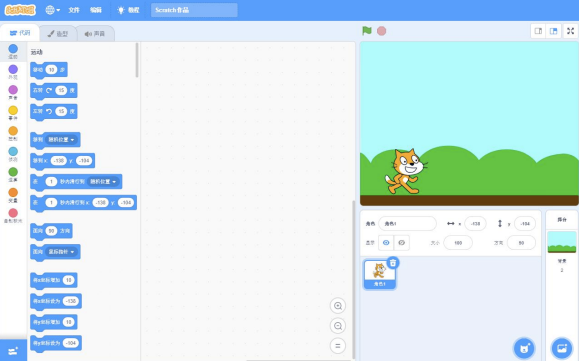Click value 90 in 面向 方向 block

51,231
